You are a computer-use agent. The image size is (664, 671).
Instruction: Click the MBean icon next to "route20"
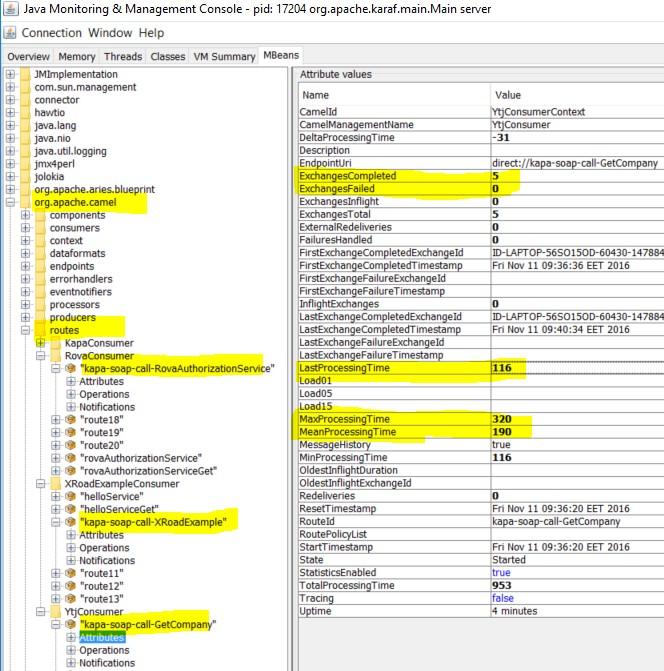(x=71, y=445)
